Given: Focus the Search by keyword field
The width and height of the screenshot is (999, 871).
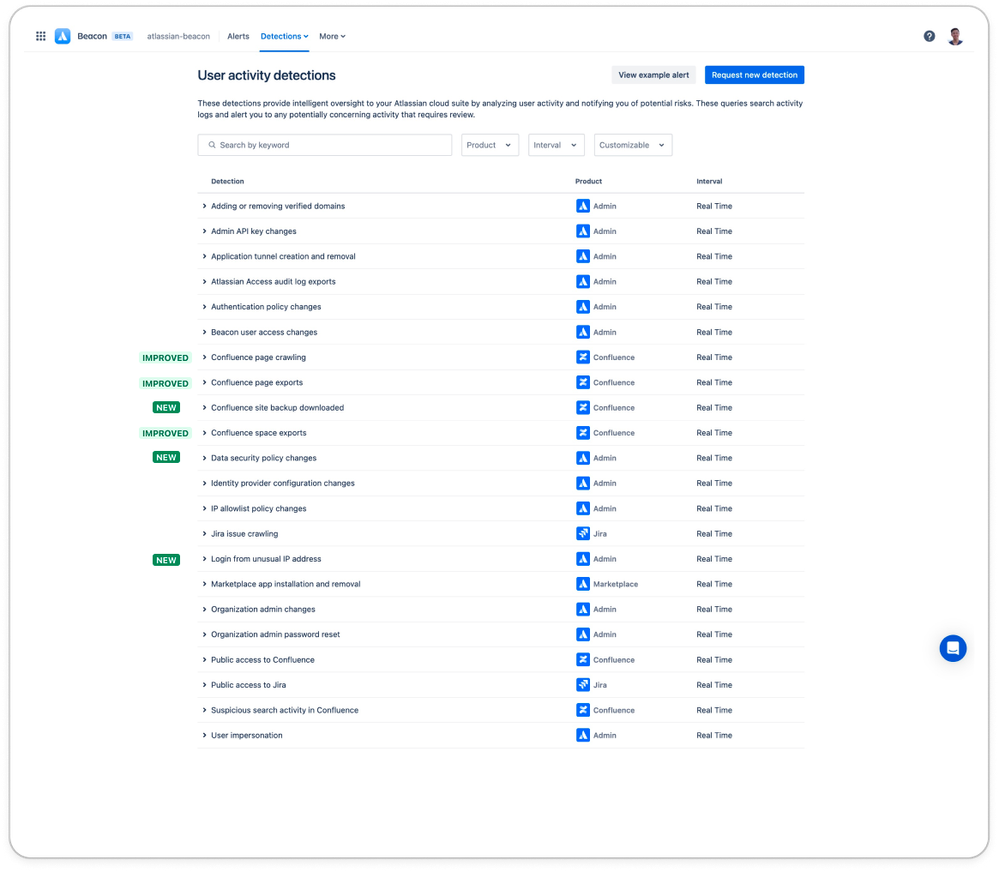Looking at the screenshot, I should point(325,145).
